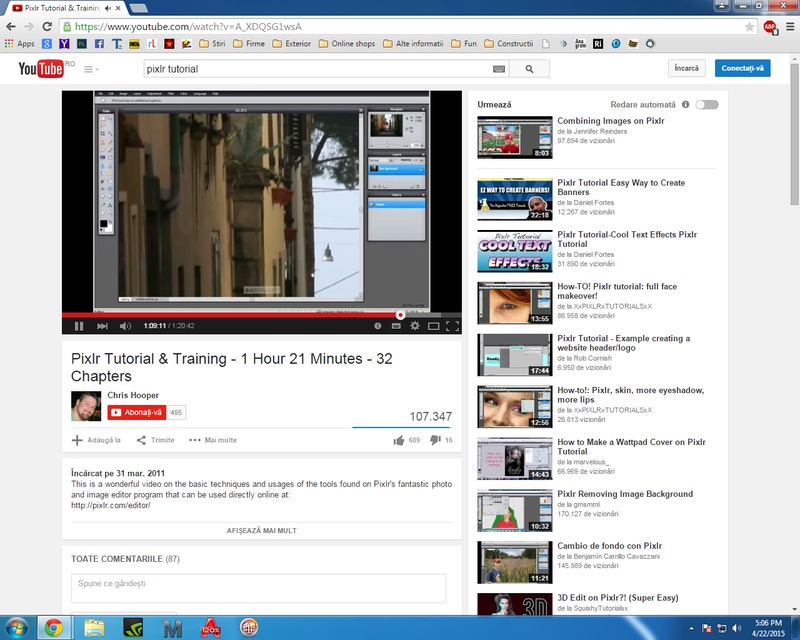Click the autoplay info icon
Image resolution: width=800 pixels, height=640 pixels.
[686, 105]
